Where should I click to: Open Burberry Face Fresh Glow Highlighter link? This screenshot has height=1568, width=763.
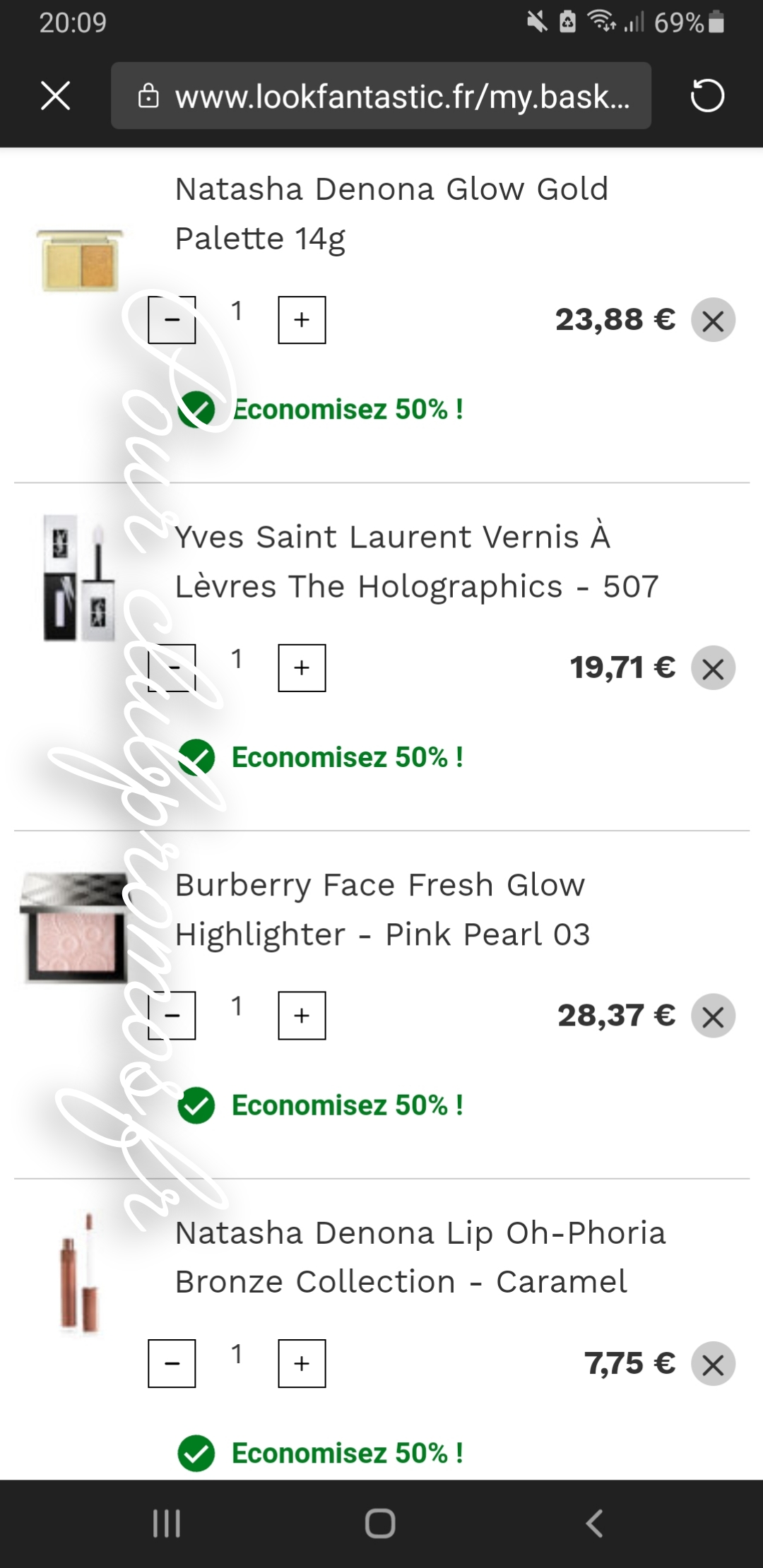point(381,909)
